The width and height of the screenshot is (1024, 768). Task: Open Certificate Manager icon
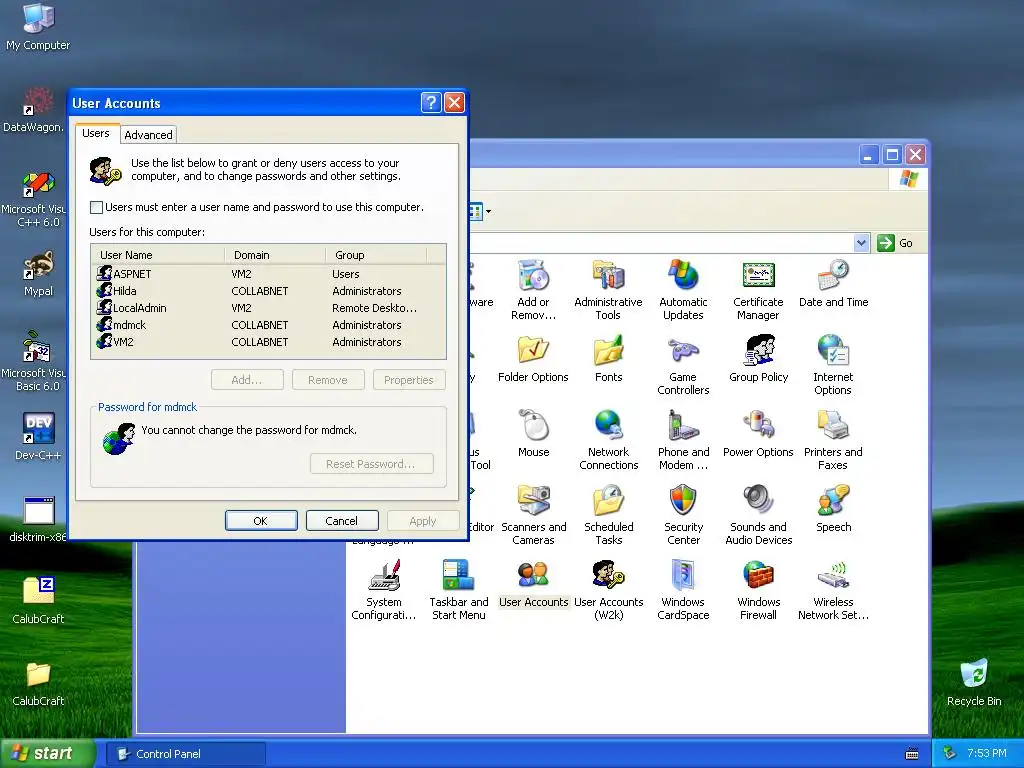(758, 289)
